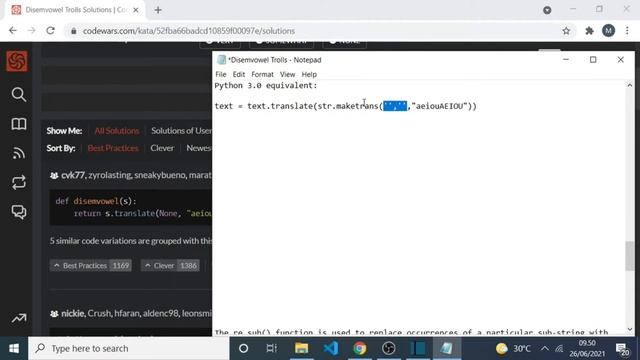Click the taskbar search box
Image resolution: width=640 pixels, height=360 pixels.
129,349
